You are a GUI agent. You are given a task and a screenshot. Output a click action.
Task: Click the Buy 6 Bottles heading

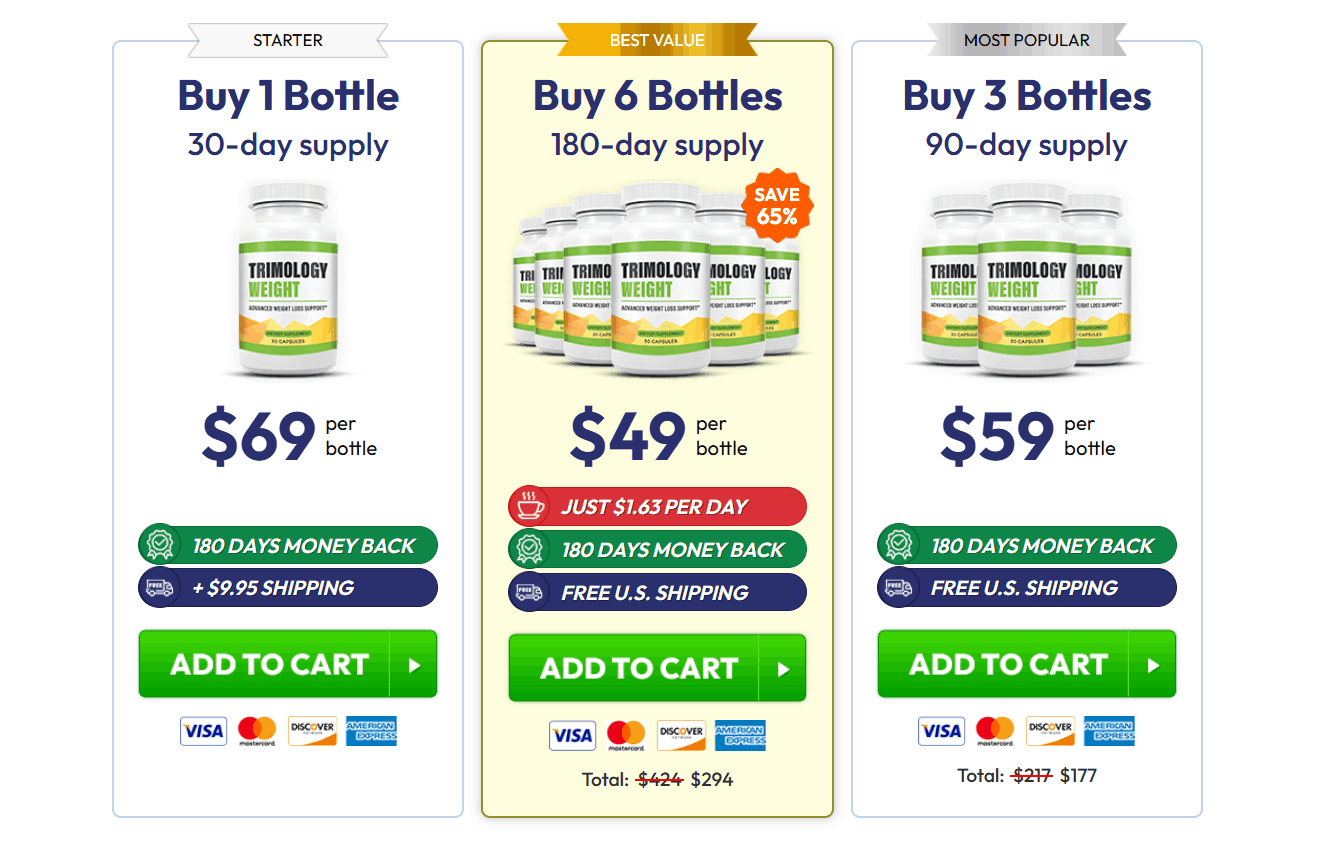[657, 96]
